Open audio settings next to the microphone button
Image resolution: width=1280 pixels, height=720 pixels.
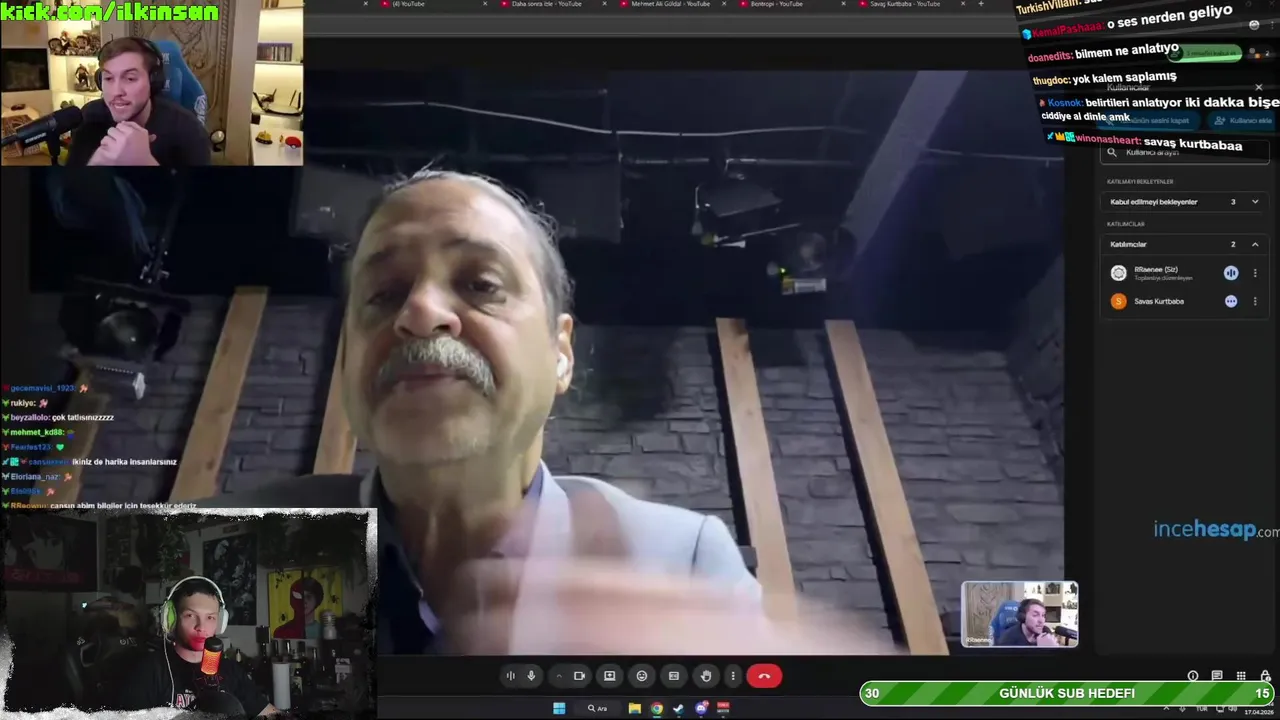(x=510, y=676)
